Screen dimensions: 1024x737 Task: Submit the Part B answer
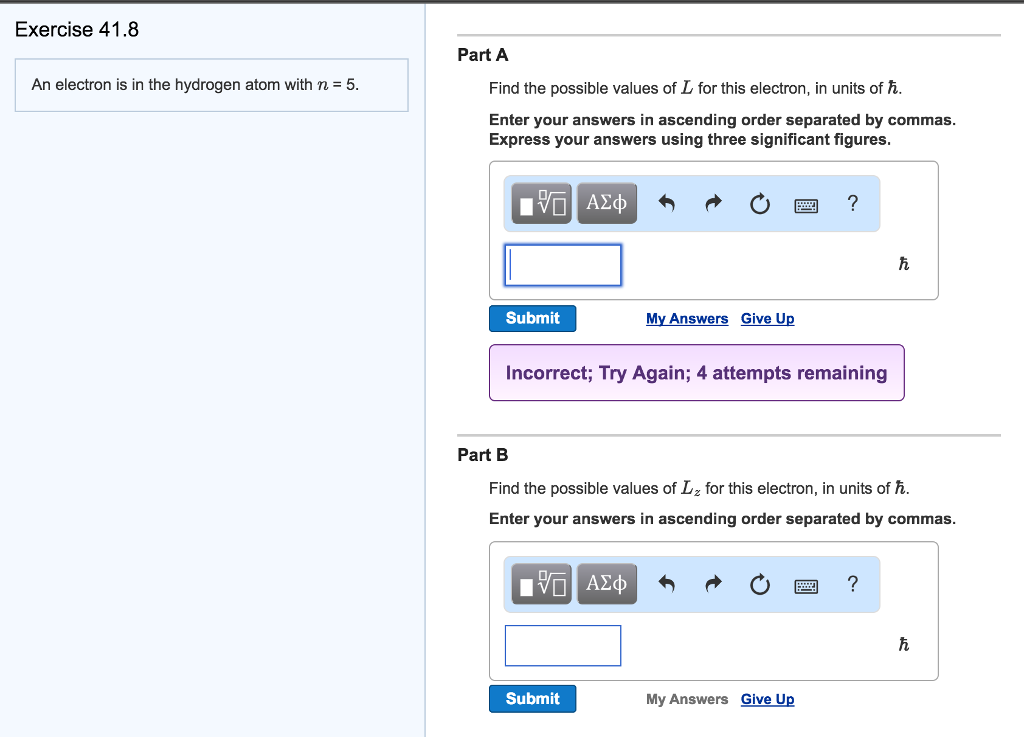532,698
